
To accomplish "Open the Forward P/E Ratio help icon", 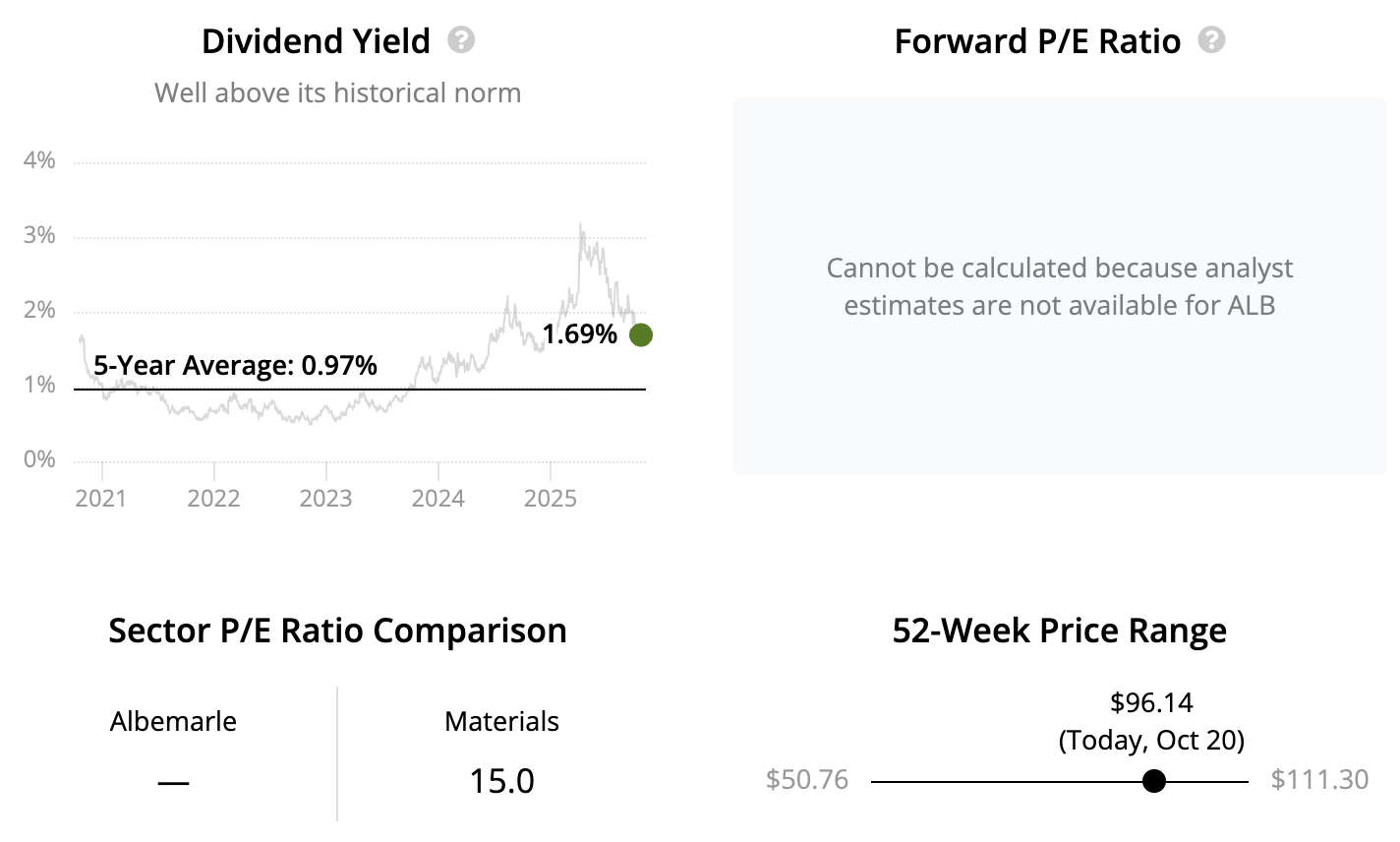I will (1212, 40).
